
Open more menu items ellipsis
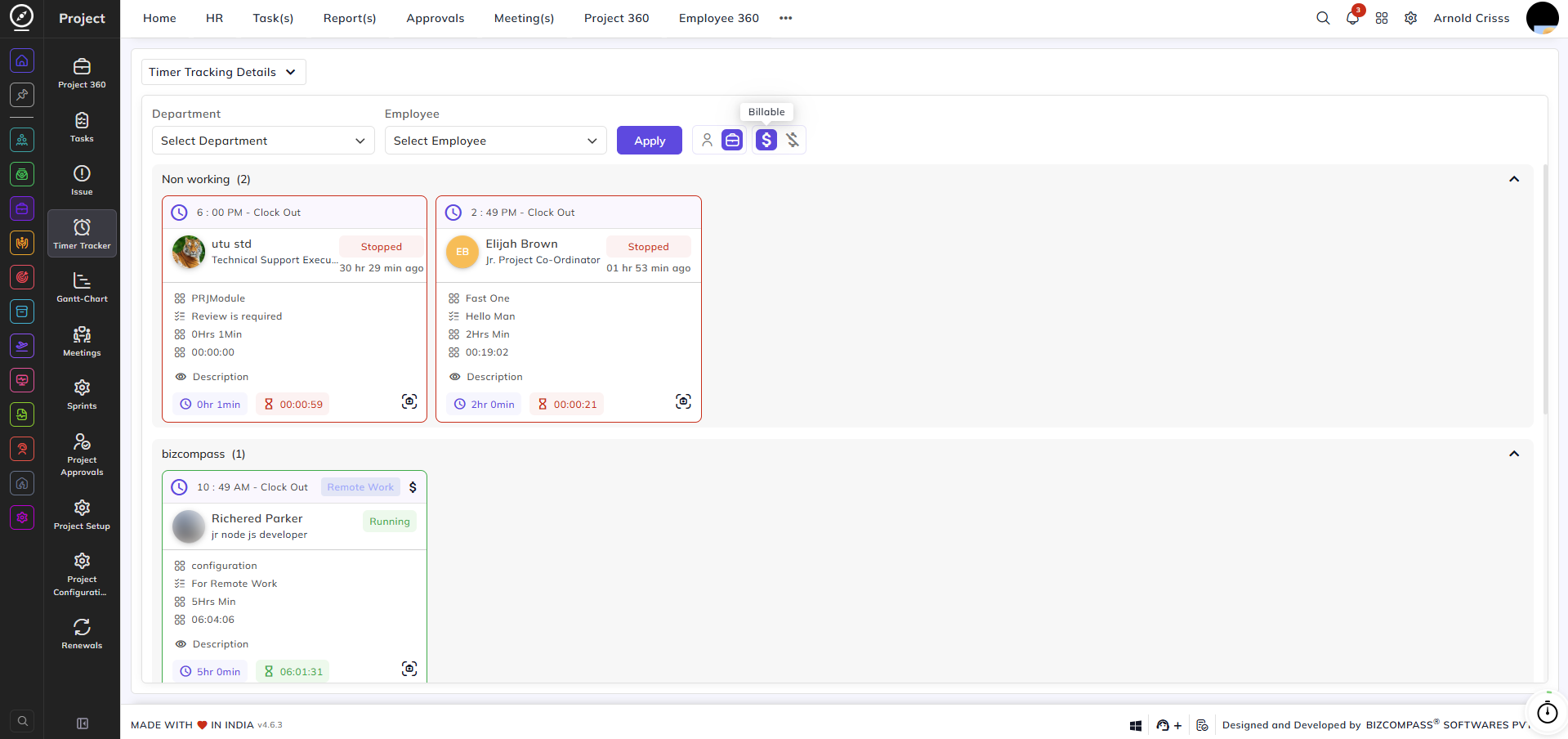786,18
